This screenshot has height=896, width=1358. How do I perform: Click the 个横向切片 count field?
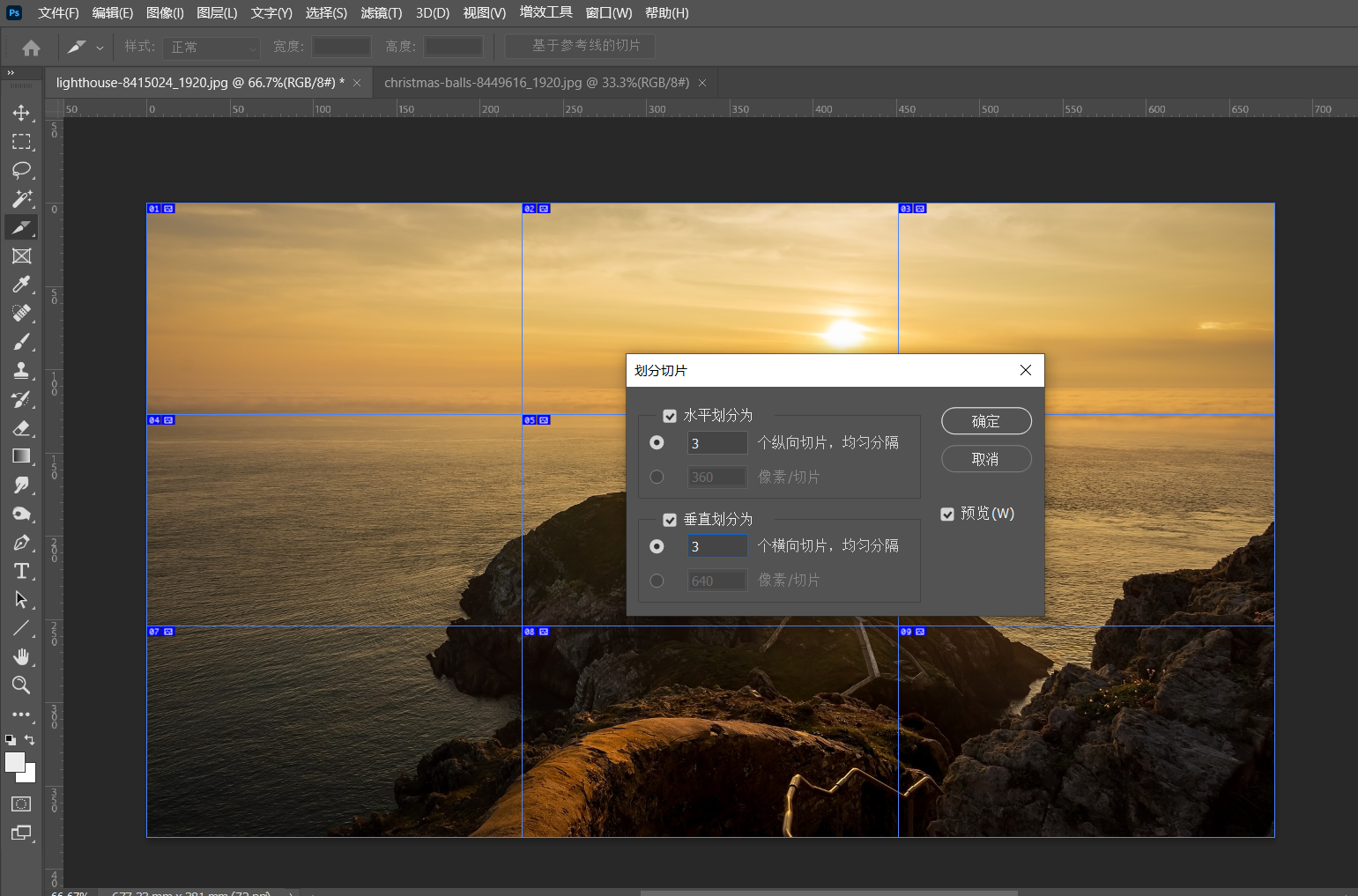click(x=717, y=546)
